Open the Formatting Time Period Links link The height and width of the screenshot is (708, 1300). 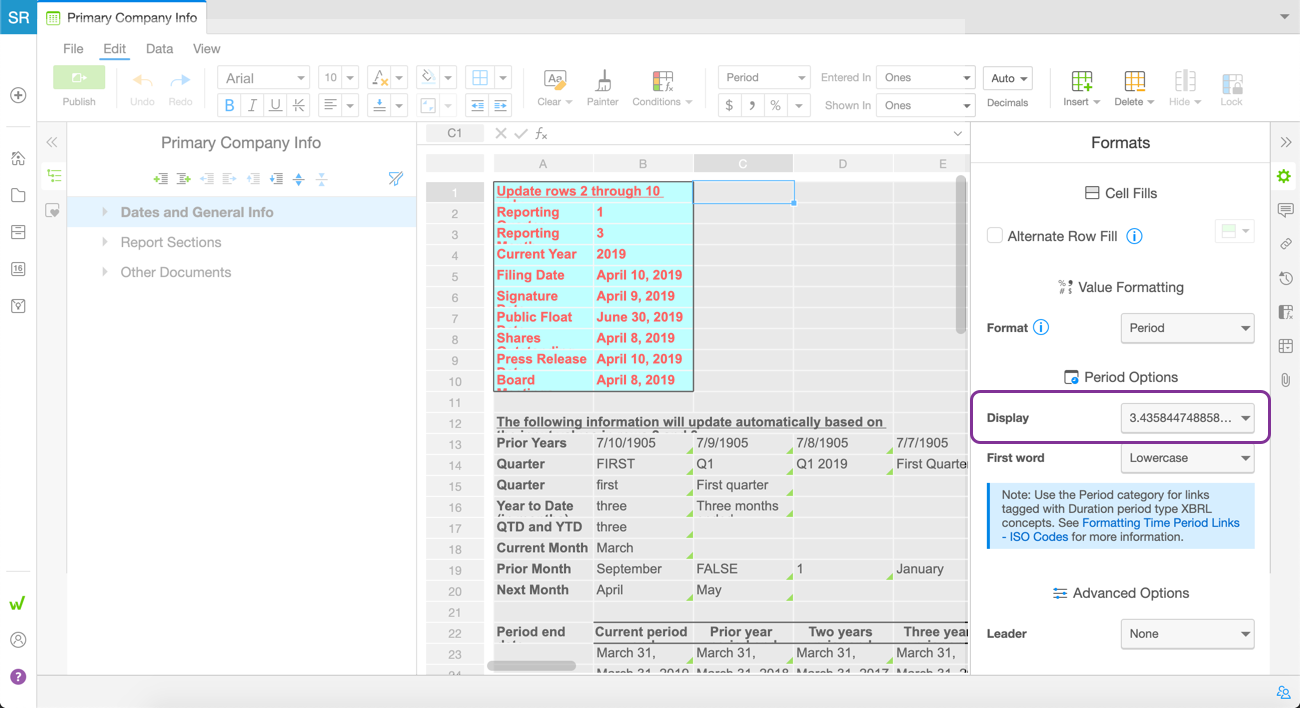coord(1161,523)
